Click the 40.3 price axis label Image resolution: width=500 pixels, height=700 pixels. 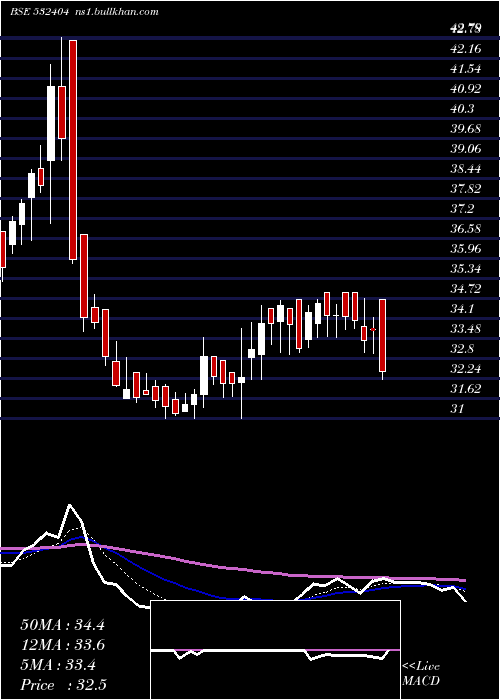[x=462, y=109]
